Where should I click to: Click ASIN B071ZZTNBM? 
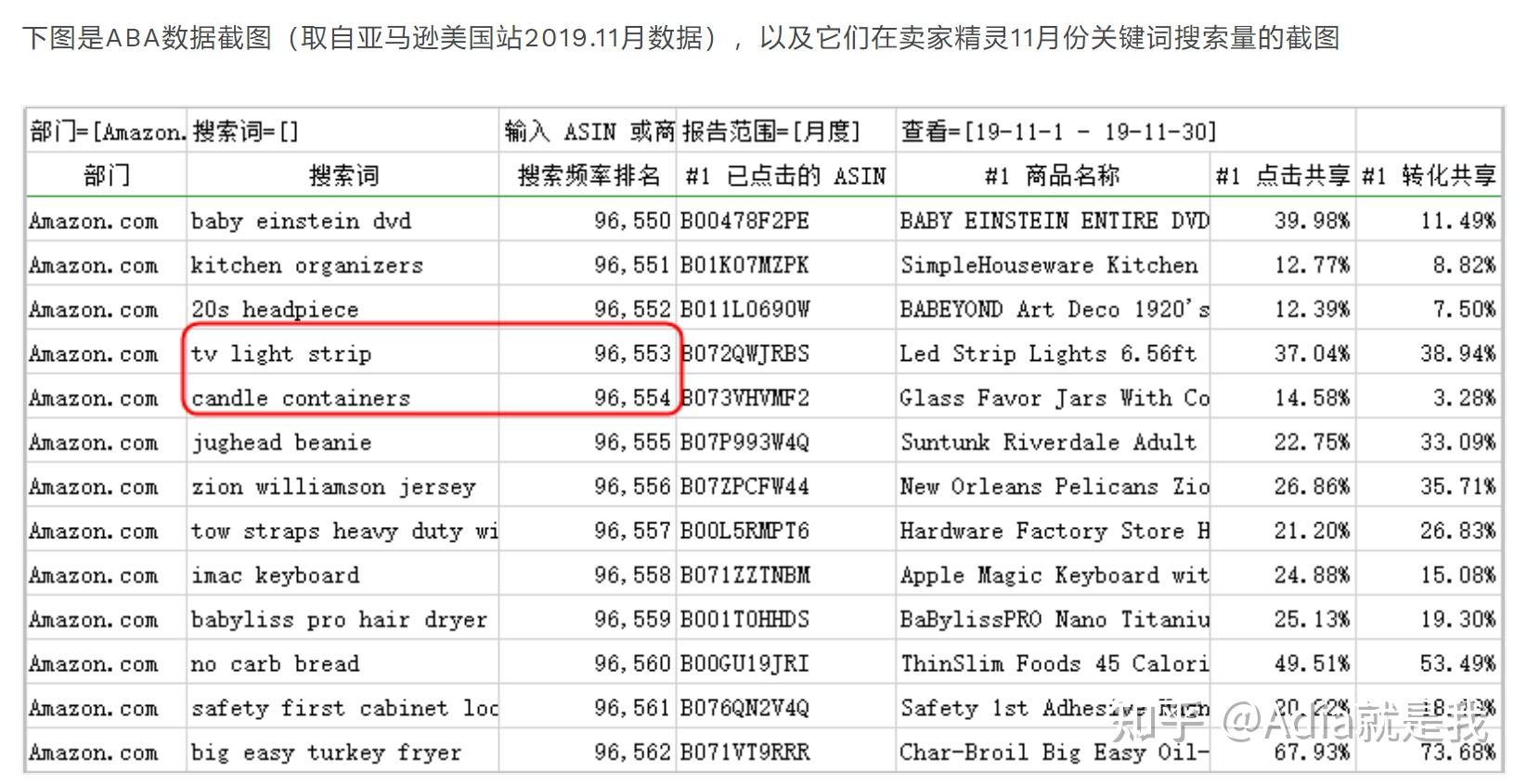point(744,575)
